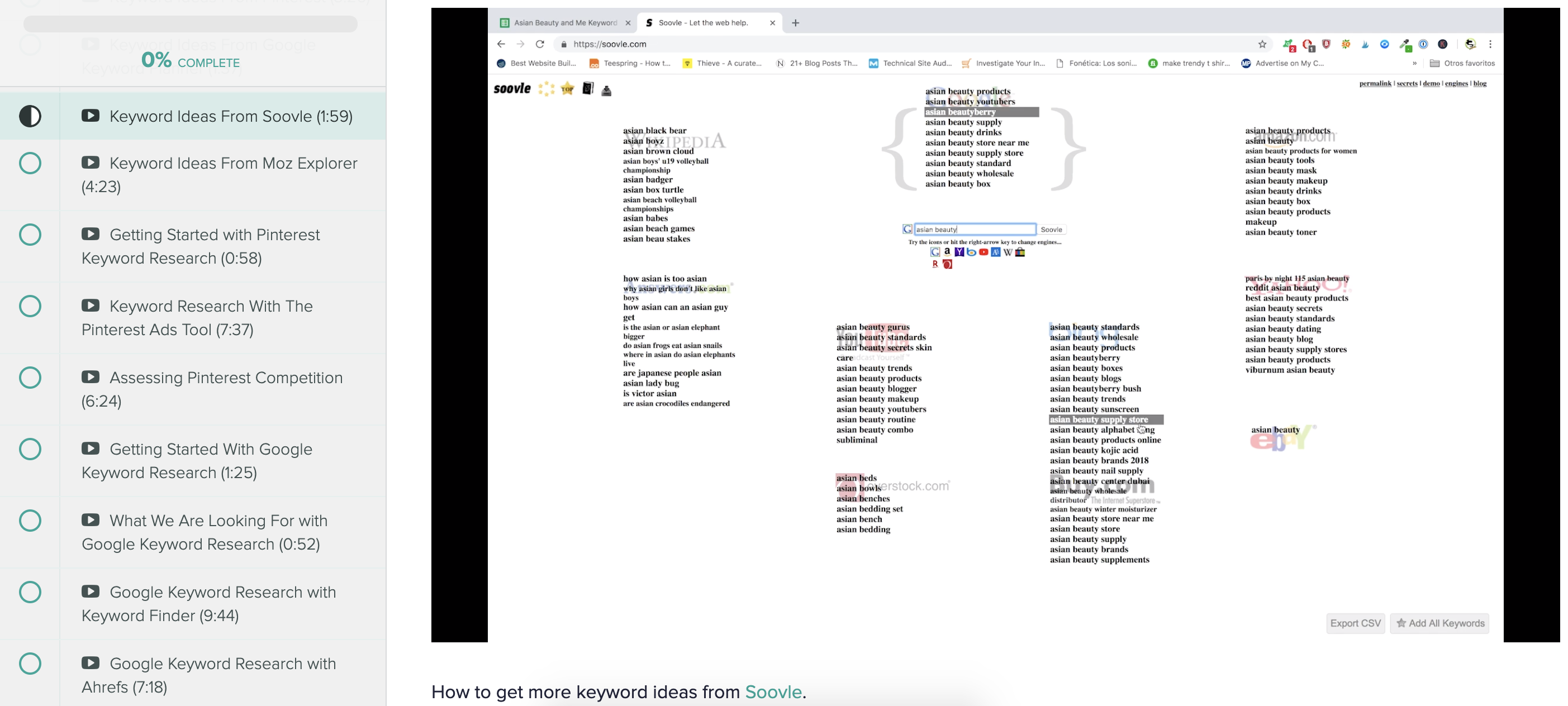Open Best Website Buil... bookmark
Image resolution: width=1568 pixels, height=706 pixels.
[x=536, y=63]
